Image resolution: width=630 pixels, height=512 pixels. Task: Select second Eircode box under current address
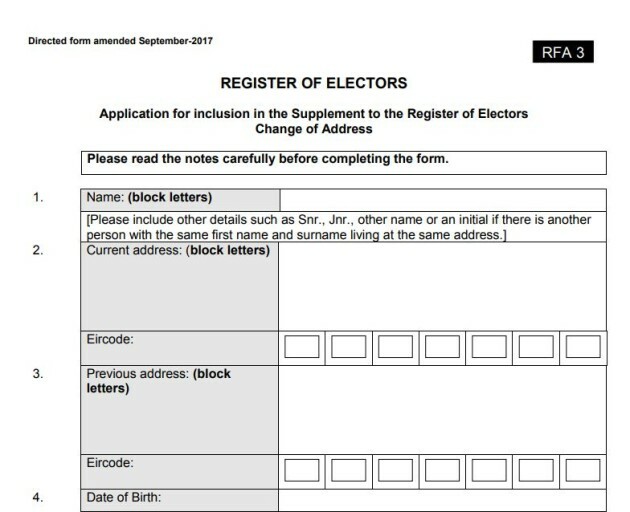349,347
